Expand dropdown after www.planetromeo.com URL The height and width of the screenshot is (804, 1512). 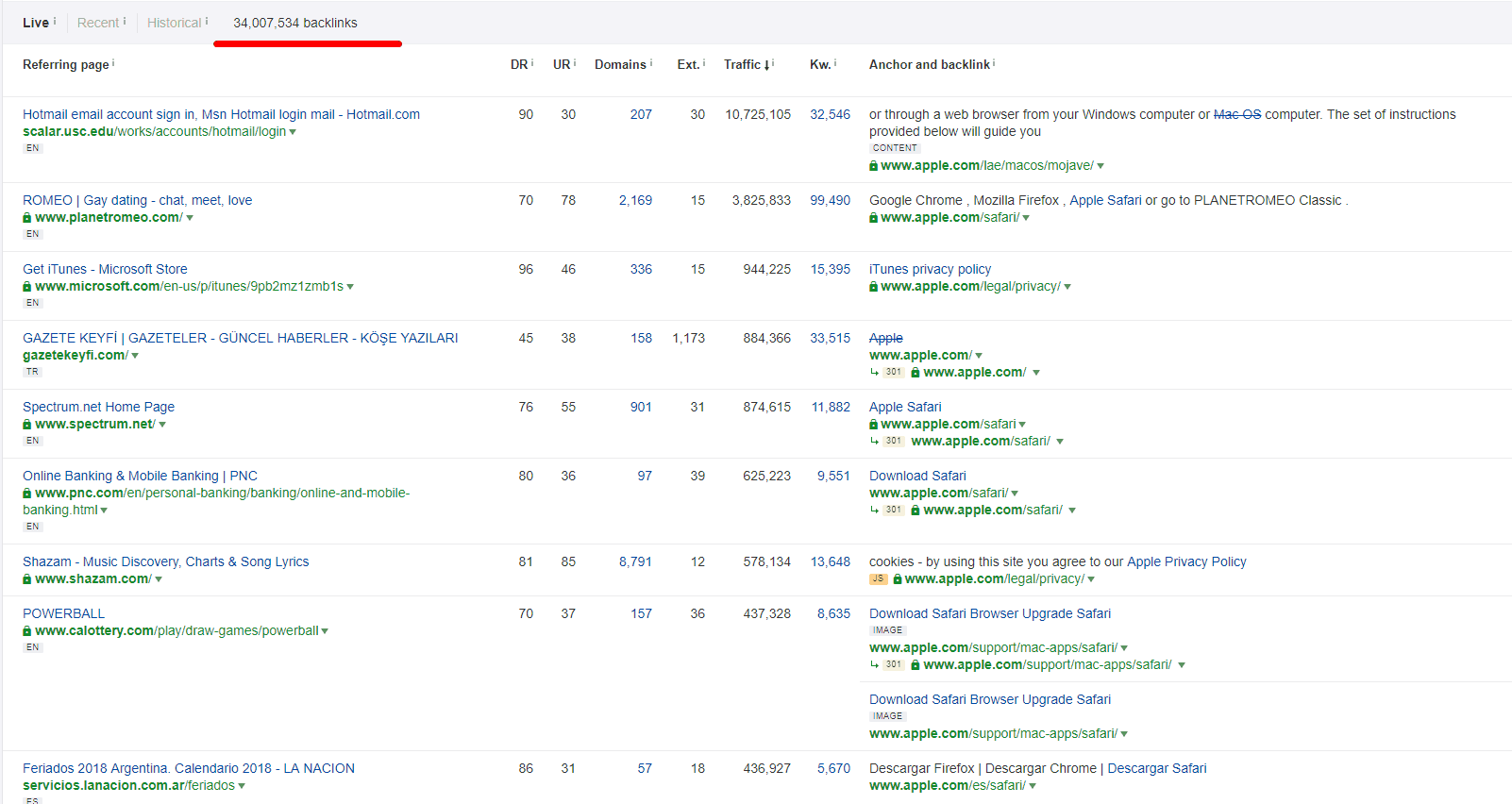click(x=190, y=218)
